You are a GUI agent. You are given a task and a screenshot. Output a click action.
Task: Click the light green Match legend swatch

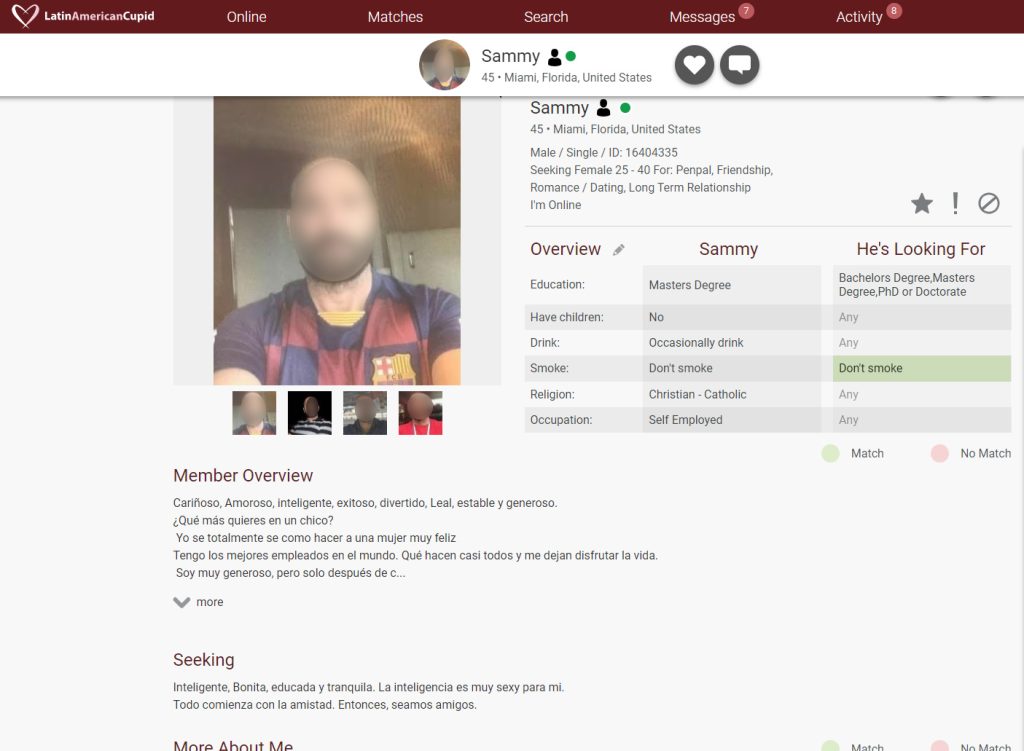point(830,453)
